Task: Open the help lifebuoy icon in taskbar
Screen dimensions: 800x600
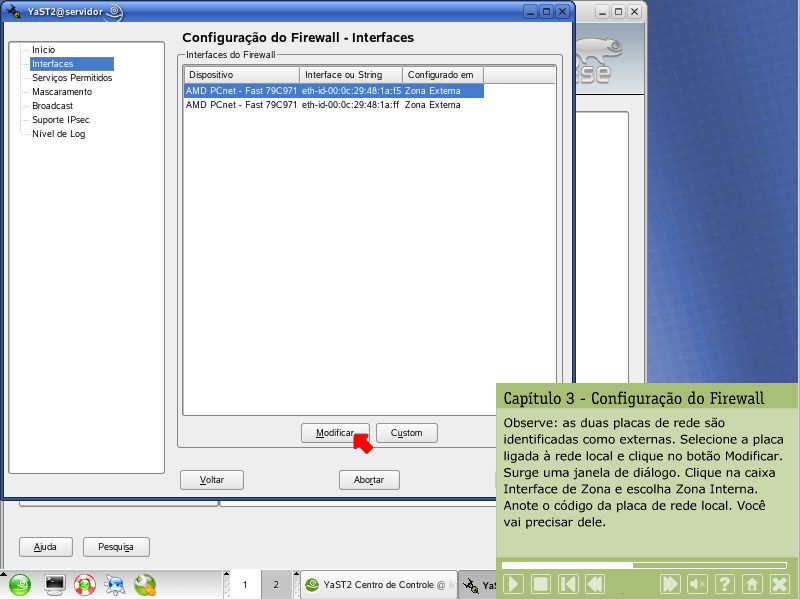Action: pyautogui.click(x=85, y=584)
